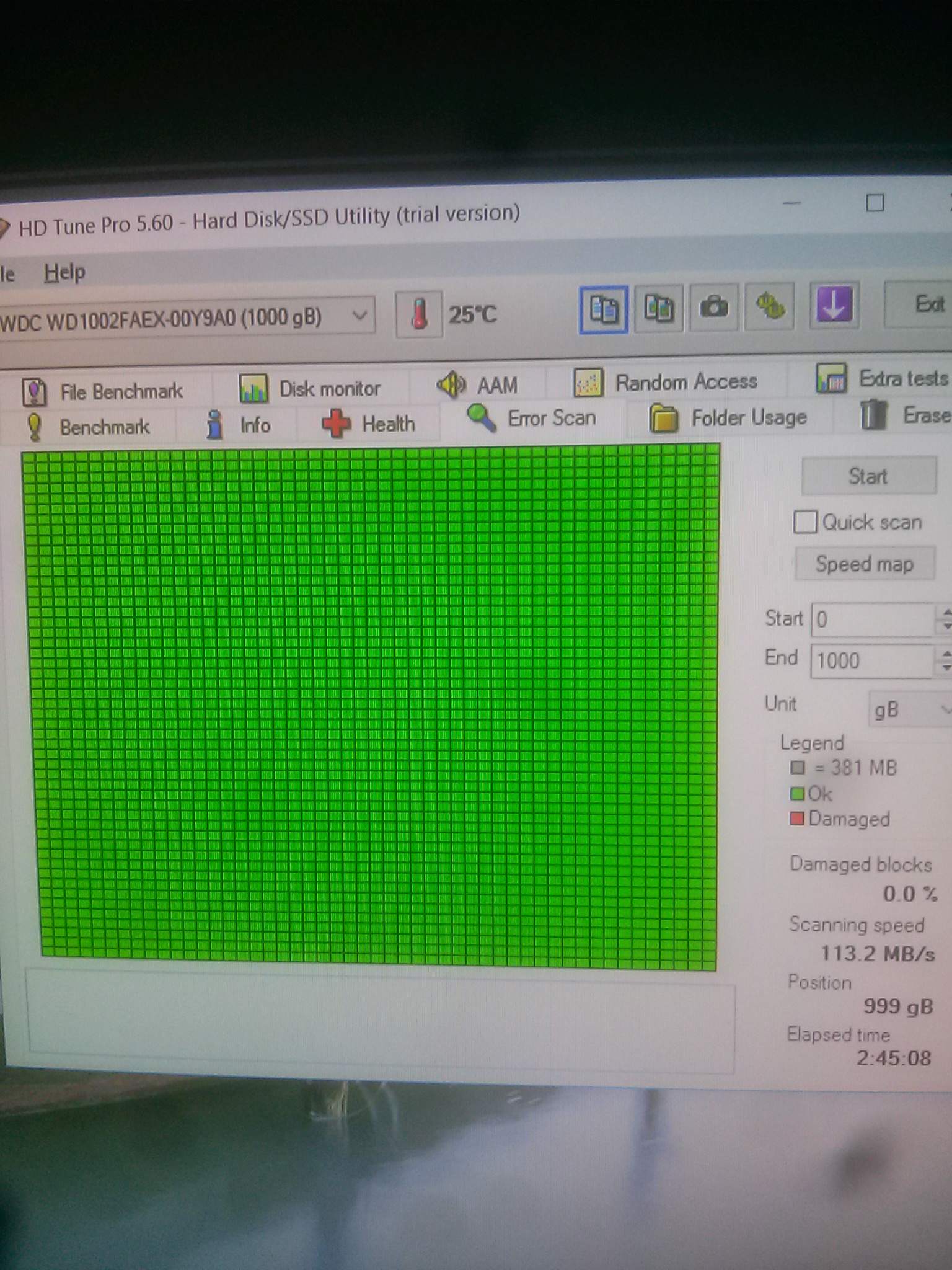Click the Benchmark lightbulb icon
The width and height of the screenshot is (952, 1270).
[35, 427]
